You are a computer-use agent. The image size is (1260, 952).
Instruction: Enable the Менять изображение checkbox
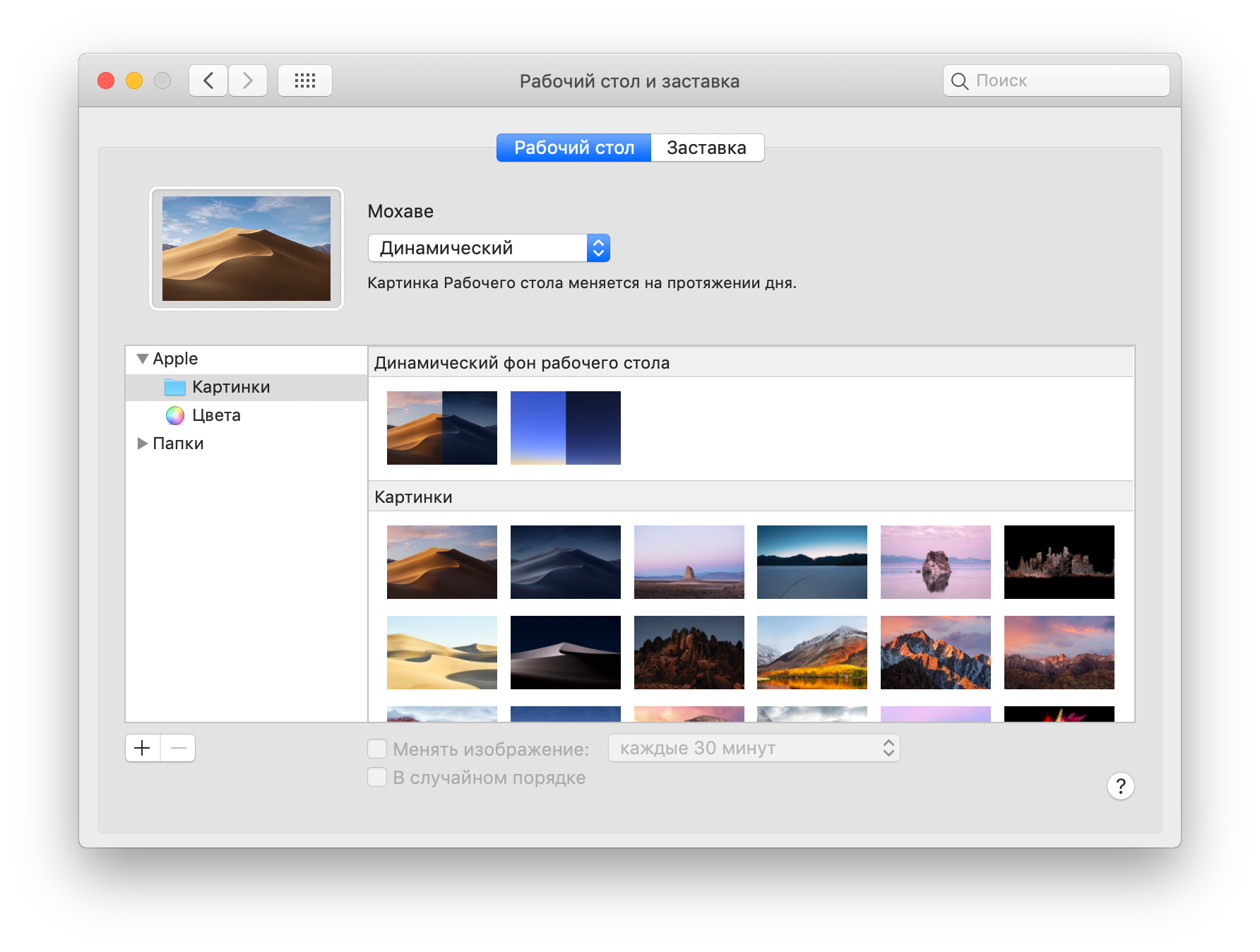pos(377,749)
